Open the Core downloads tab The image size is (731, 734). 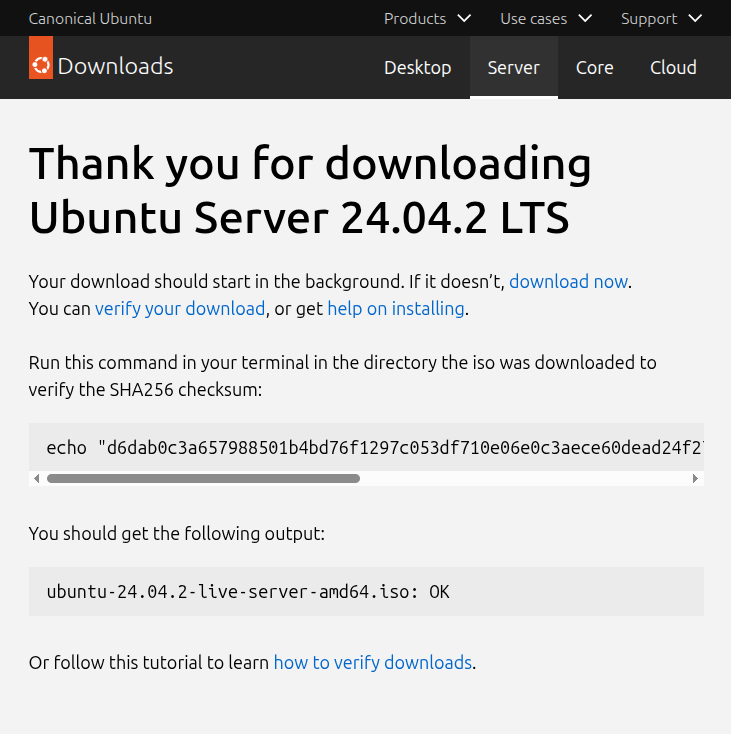(595, 68)
